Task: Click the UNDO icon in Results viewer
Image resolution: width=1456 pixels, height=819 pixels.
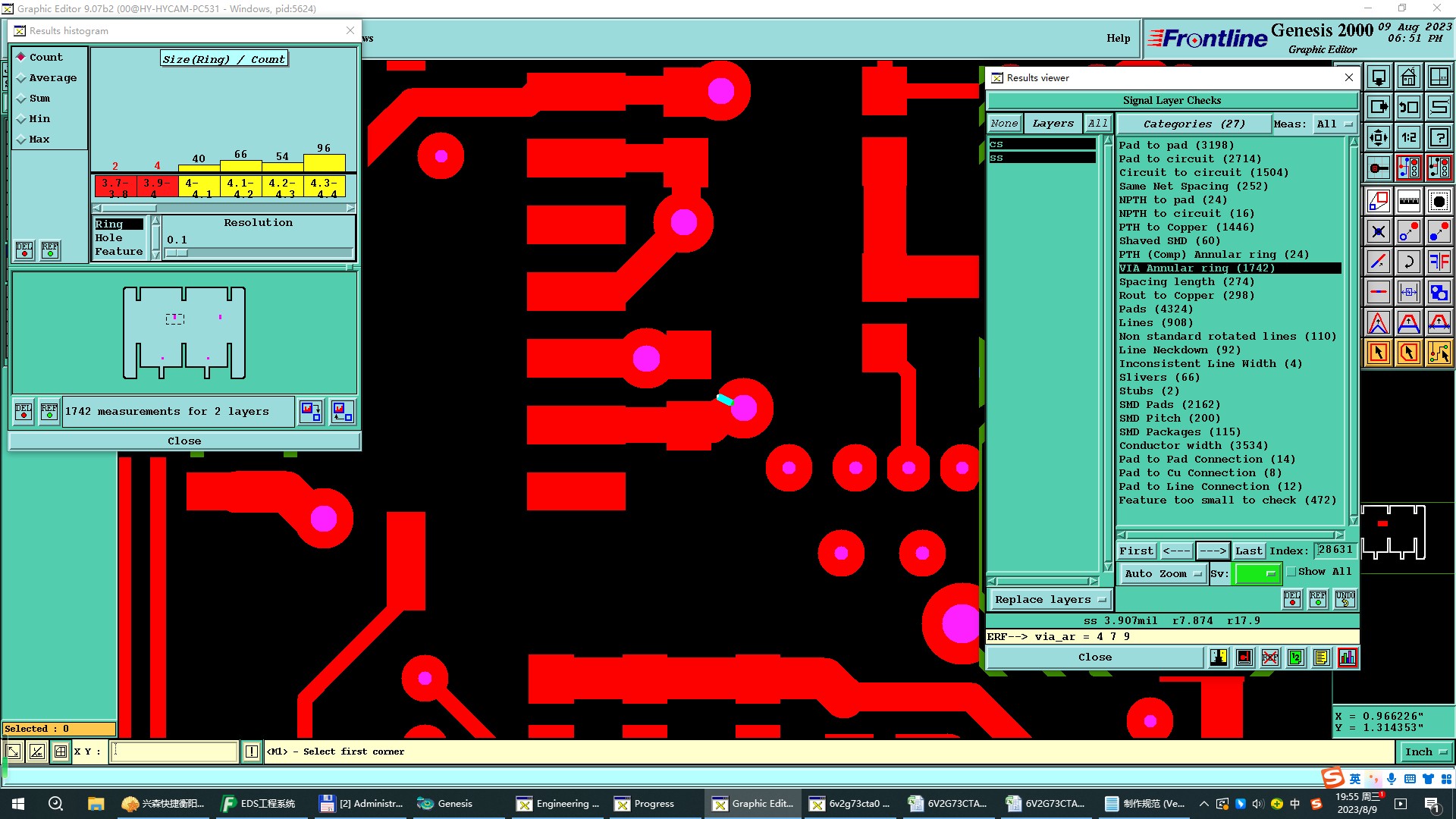Action: [x=1345, y=599]
